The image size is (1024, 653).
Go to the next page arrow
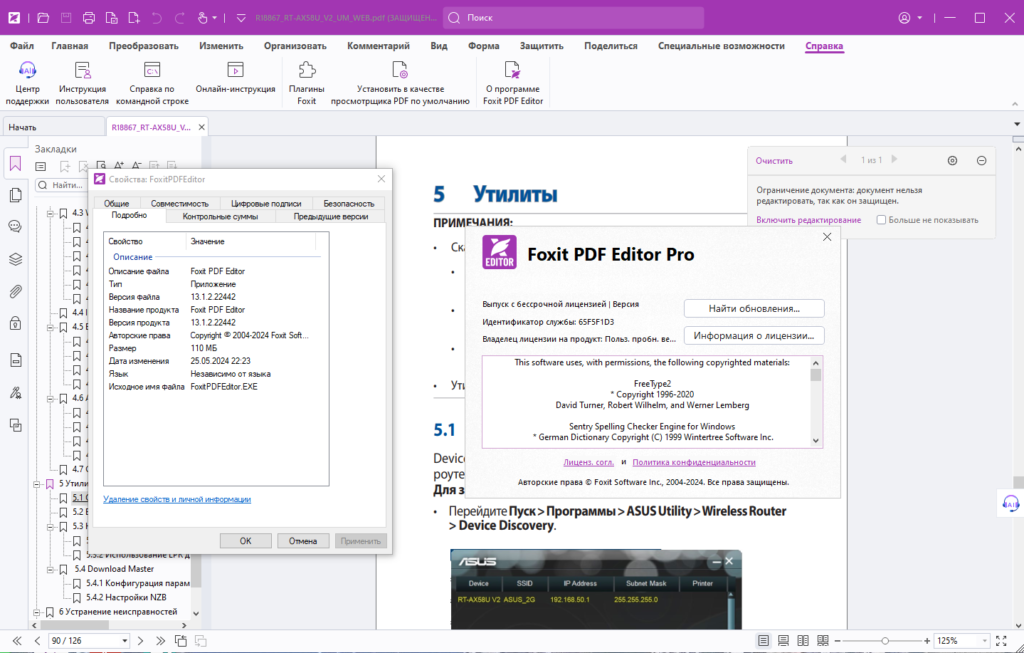coord(140,641)
